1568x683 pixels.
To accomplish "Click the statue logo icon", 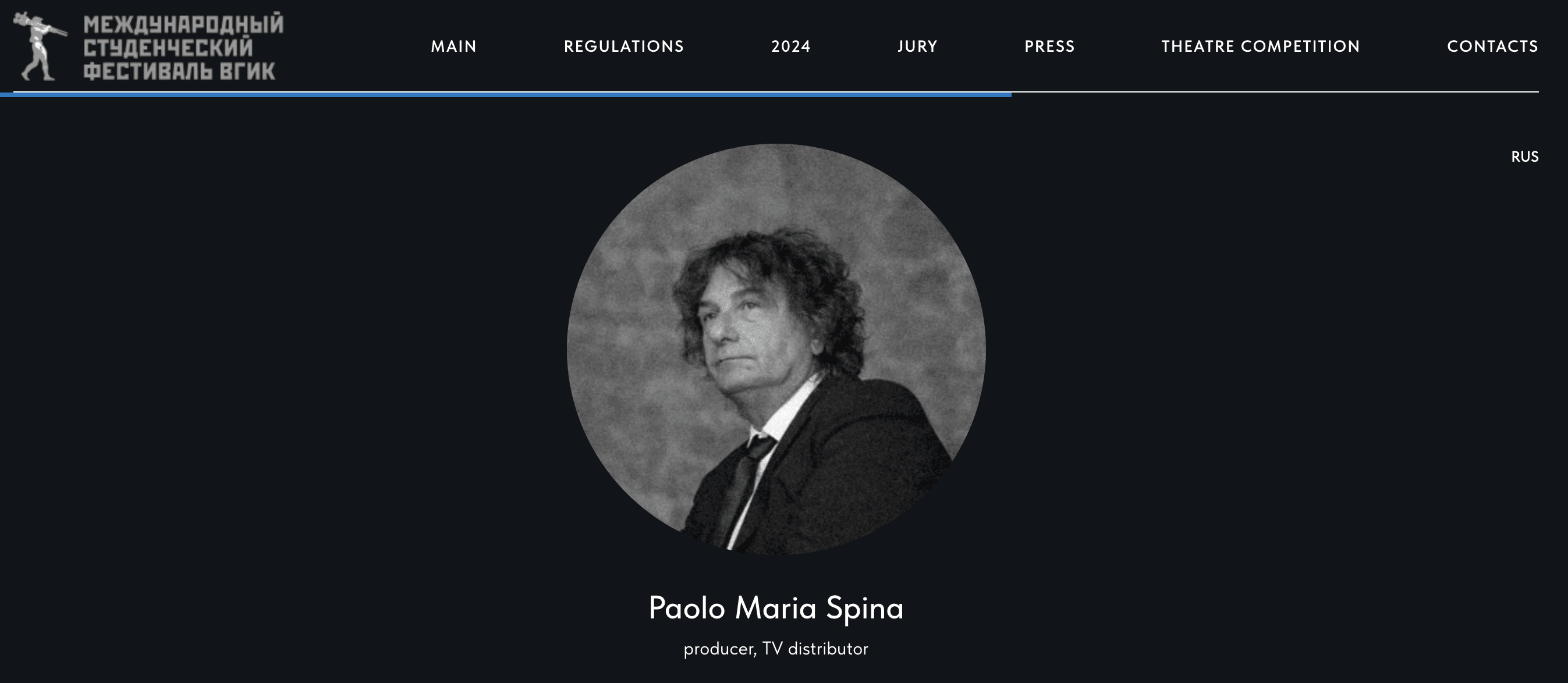I will [40, 46].
